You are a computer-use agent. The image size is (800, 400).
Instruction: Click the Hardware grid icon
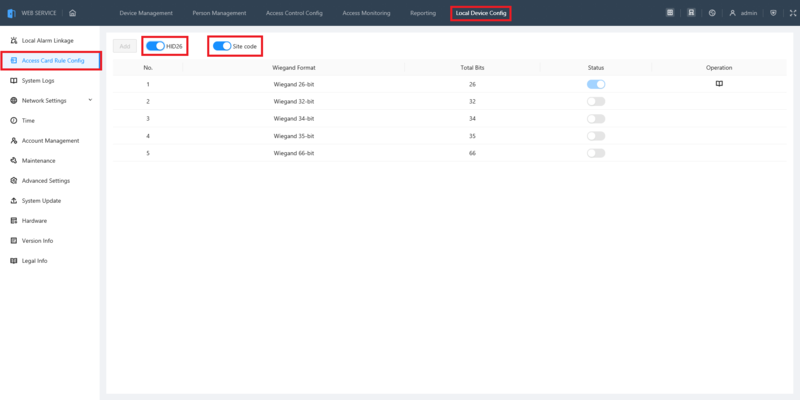[x=14, y=220]
